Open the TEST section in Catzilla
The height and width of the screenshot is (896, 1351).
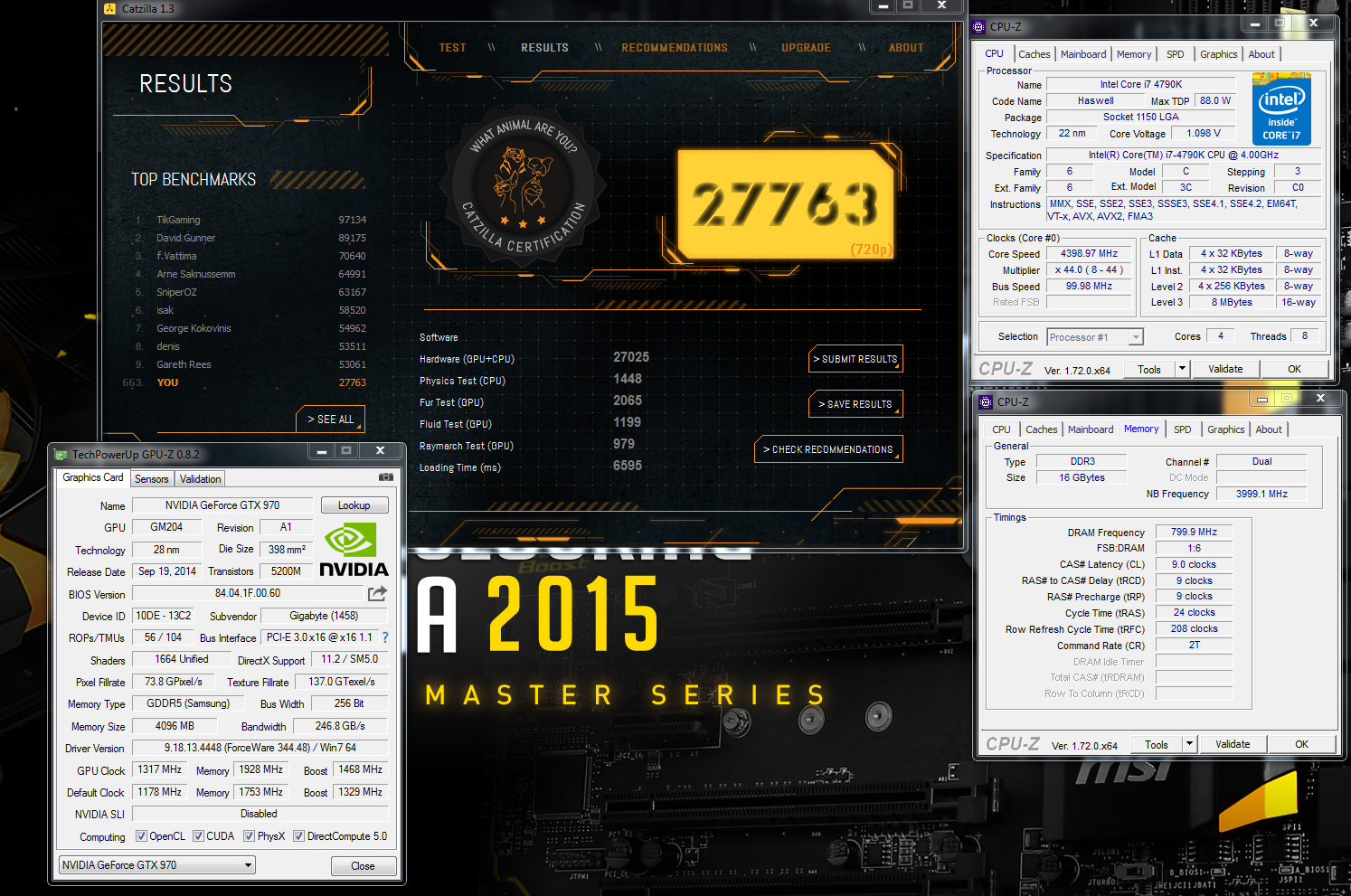pos(452,48)
